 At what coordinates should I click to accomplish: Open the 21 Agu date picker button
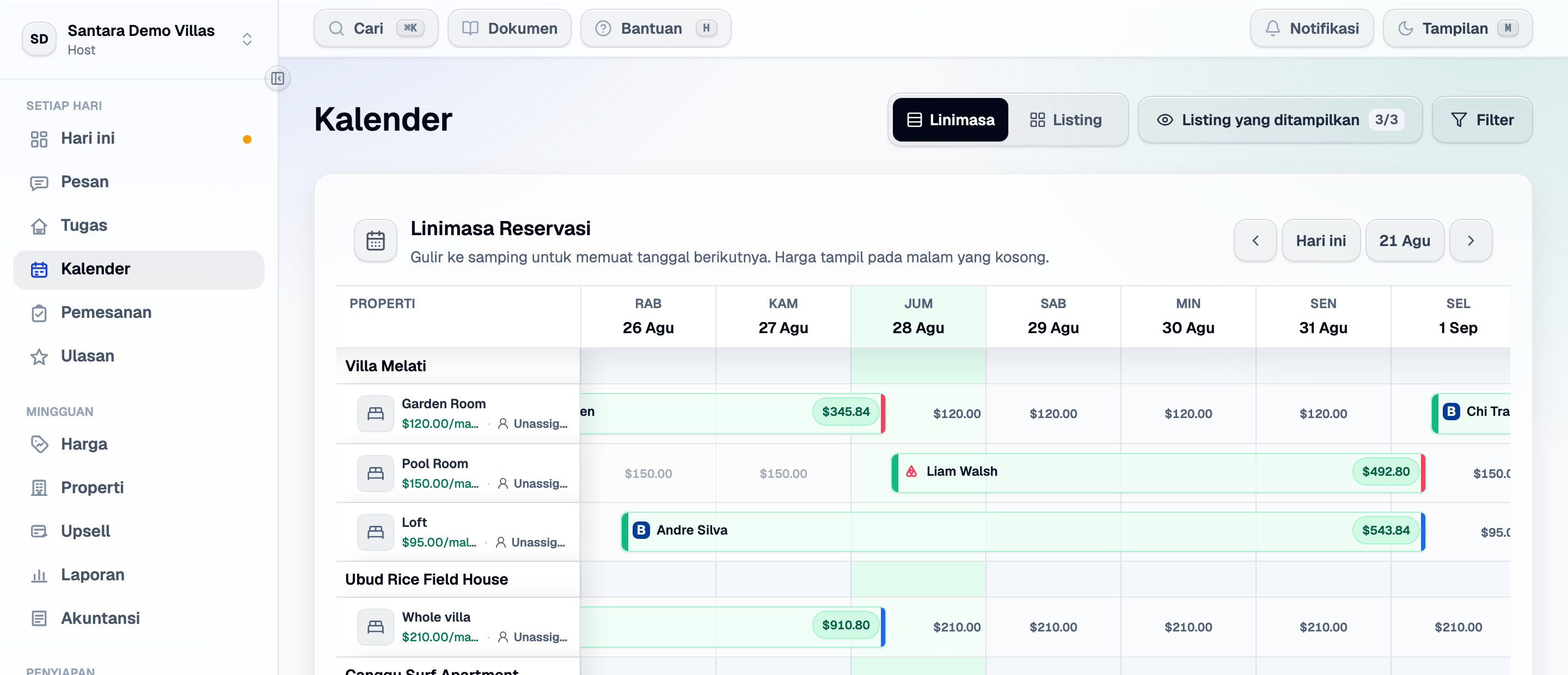[1405, 241]
